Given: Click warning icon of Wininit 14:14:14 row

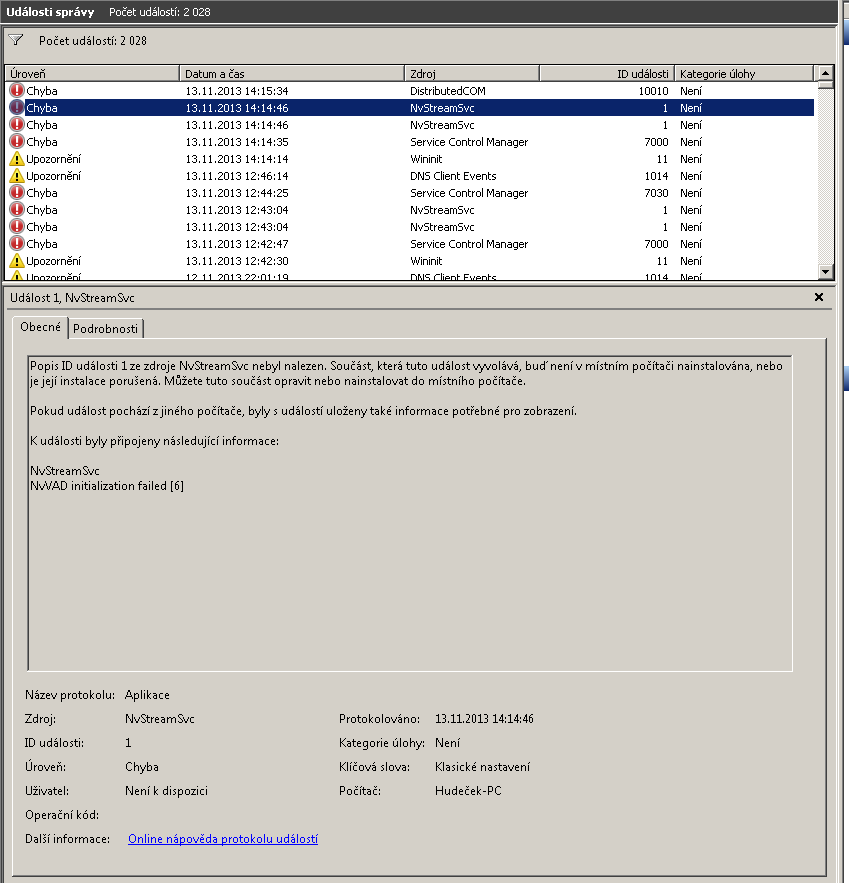Looking at the screenshot, I should click(17, 159).
